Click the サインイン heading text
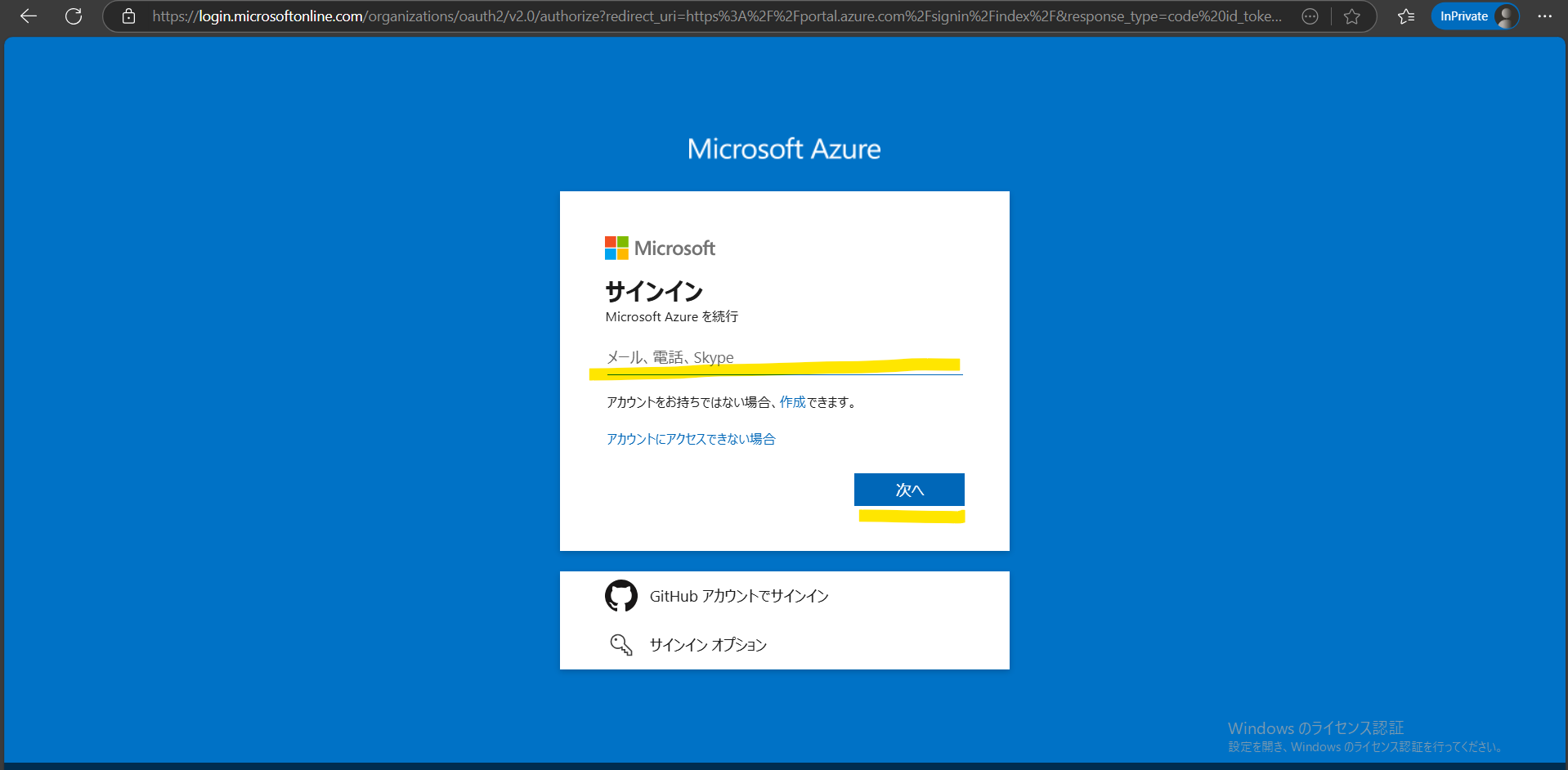1568x770 pixels. pos(654,291)
